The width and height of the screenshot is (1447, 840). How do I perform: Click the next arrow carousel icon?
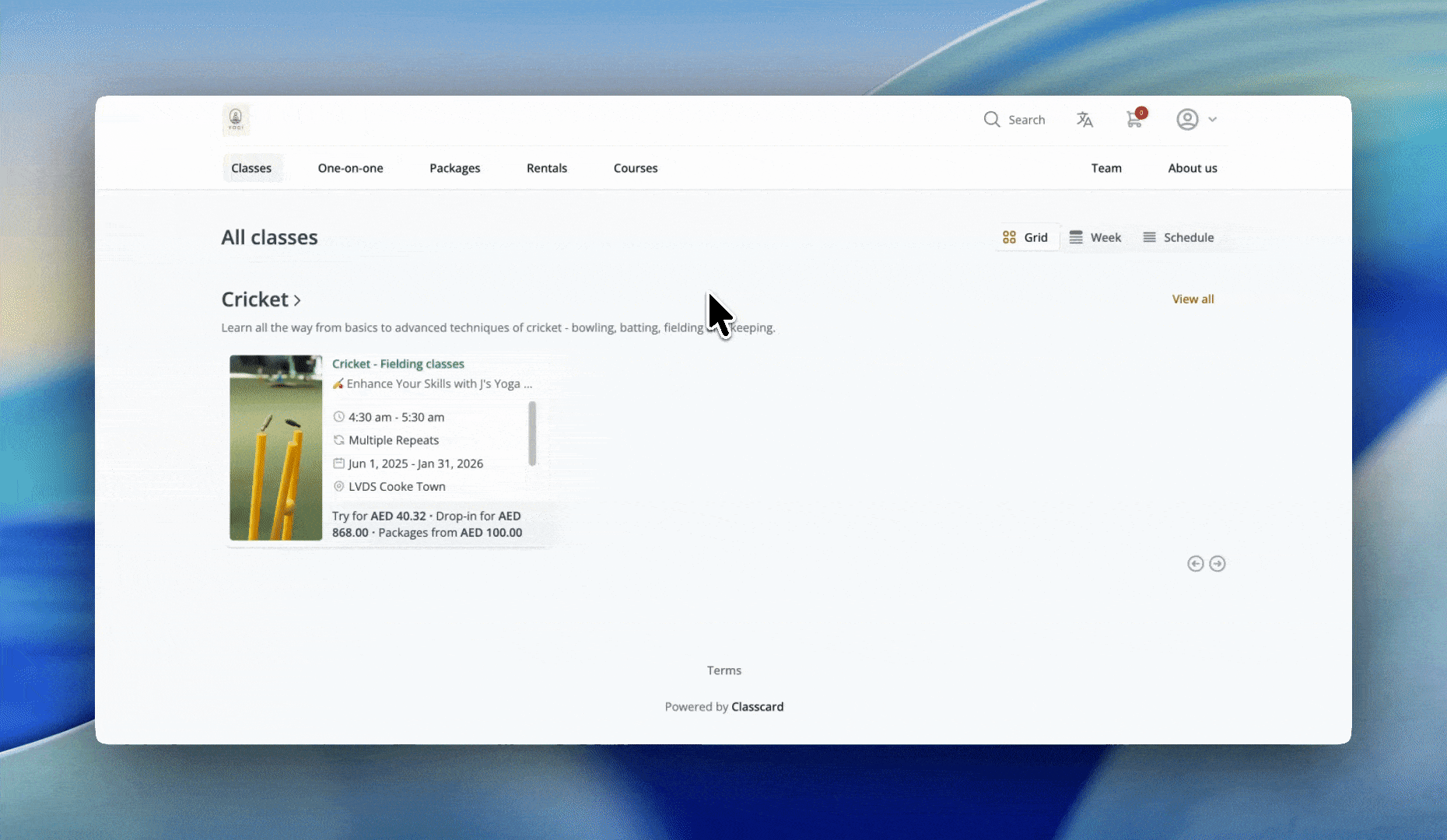1218,564
